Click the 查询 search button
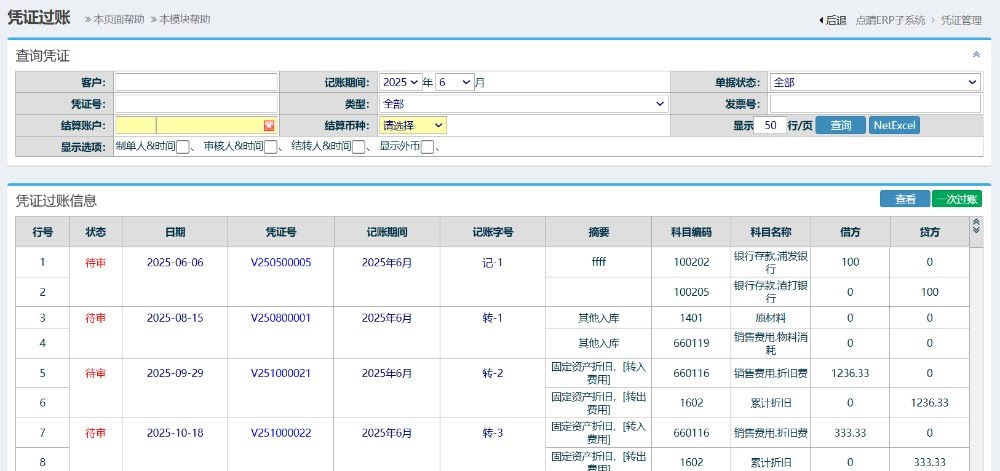Screen dimensions: 1000x471 pos(840,126)
